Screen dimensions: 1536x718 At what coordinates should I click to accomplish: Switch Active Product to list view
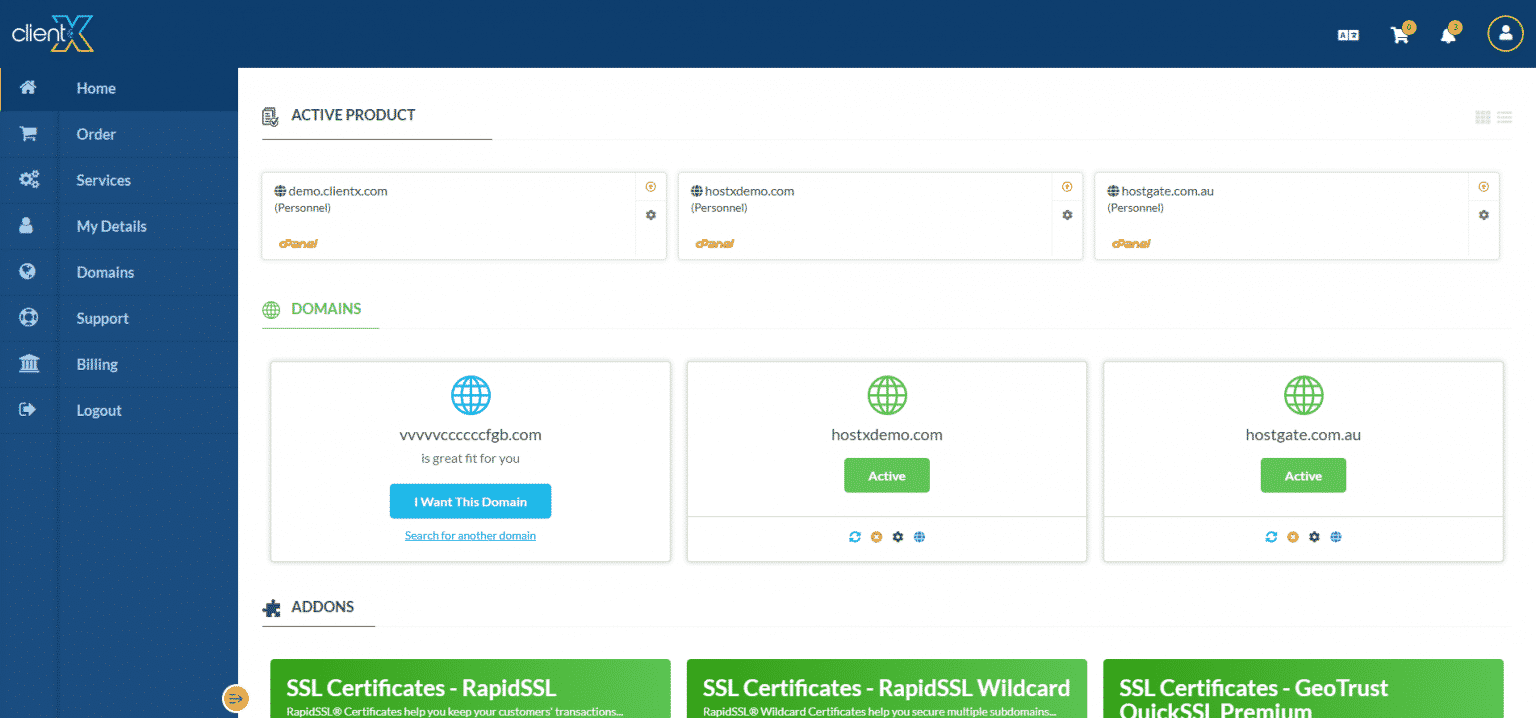point(1504,117)
